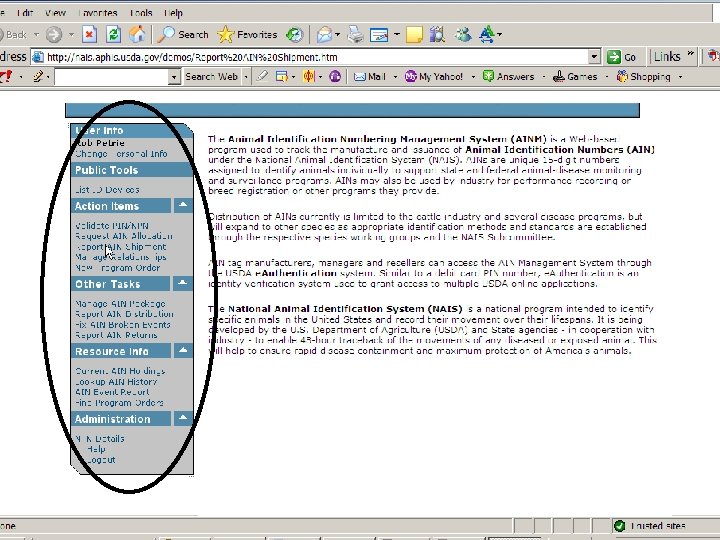Screen dimensions: 720x540
Task: Click the Edit page toolbar icon
Action: [379, 34]
